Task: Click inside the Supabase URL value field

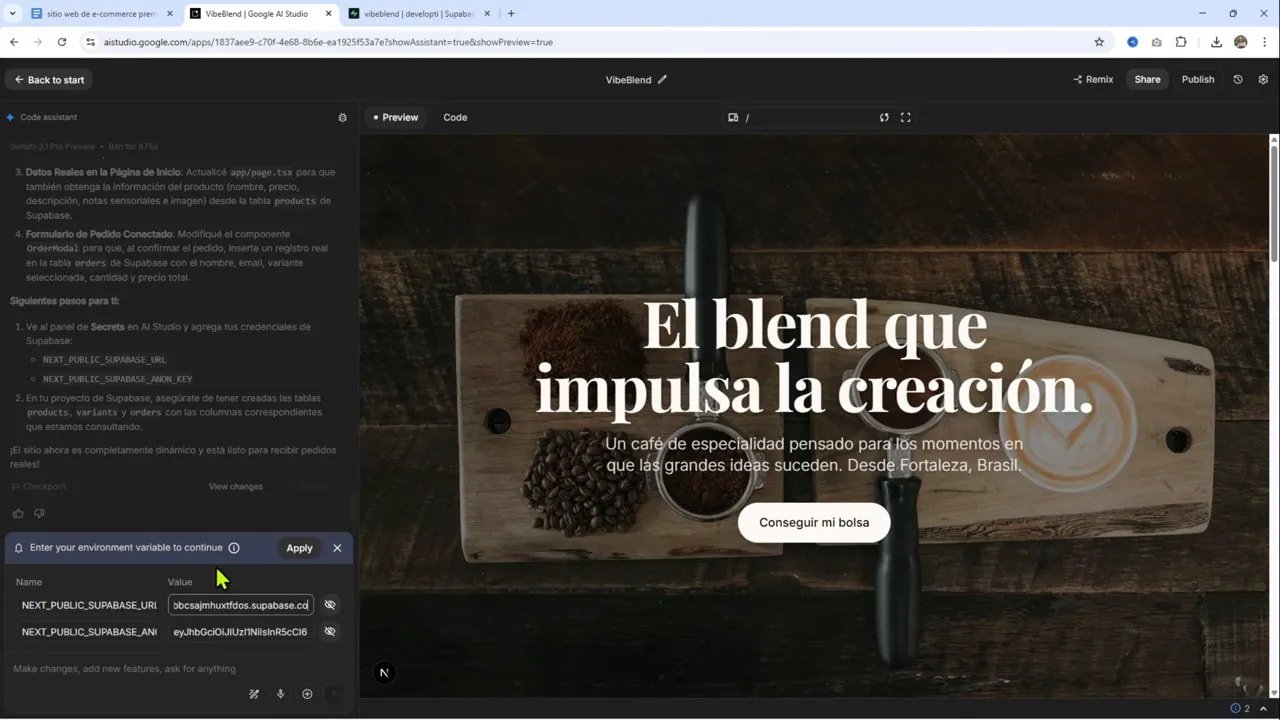Action: [x=238, y=605]
